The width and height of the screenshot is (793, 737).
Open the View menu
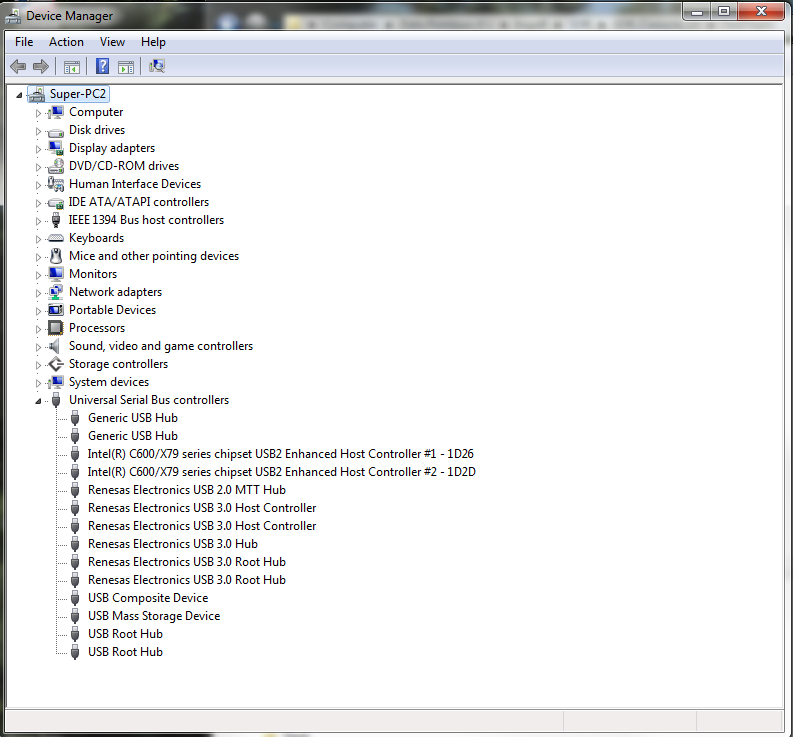[x=112, y=42]
